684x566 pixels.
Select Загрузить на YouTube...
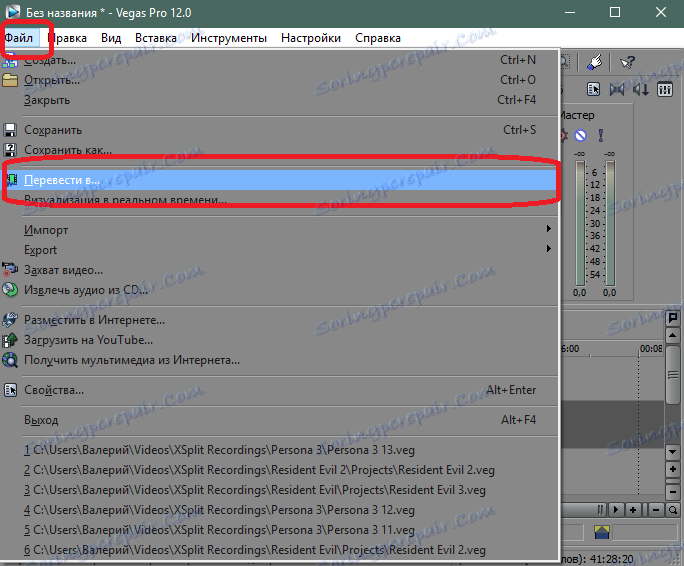(280, 340)
